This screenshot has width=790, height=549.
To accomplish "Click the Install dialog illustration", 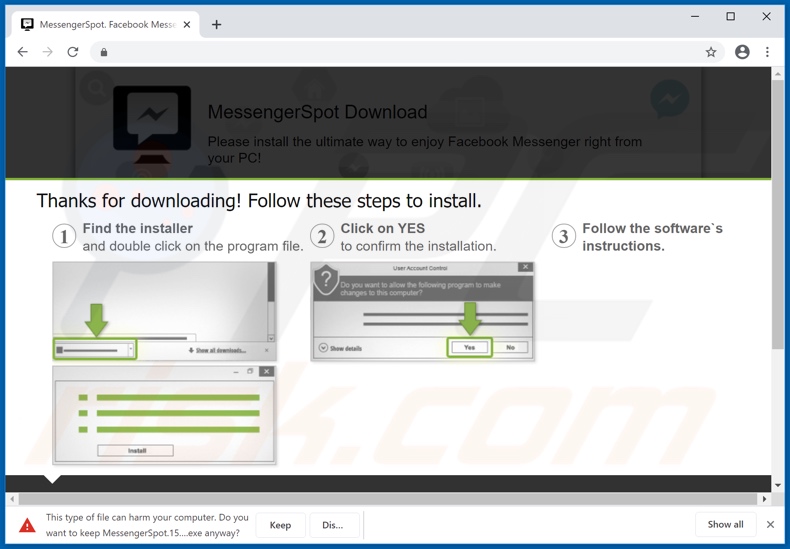I will (164, 415).
